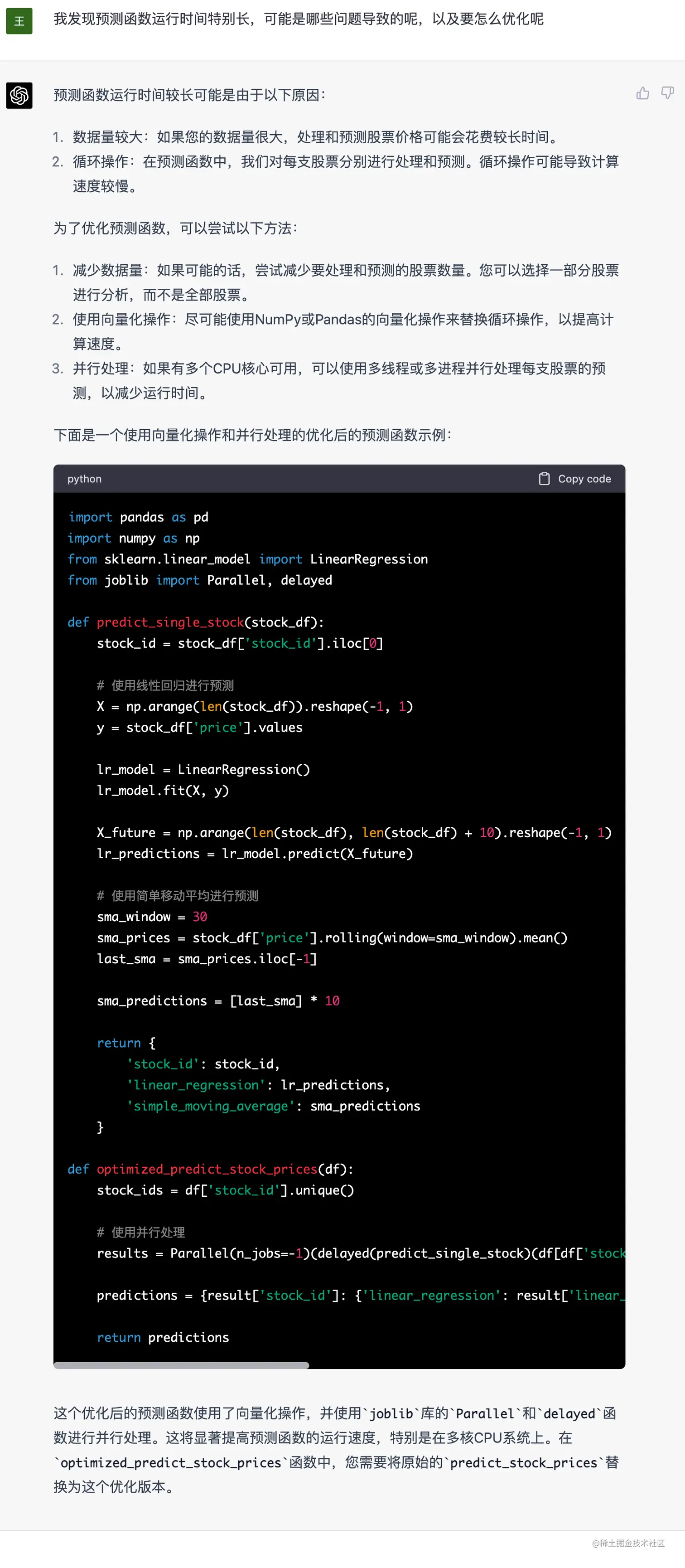
Task: Click list item '数据量较大' reason
Action: click(x=316, y=137)
